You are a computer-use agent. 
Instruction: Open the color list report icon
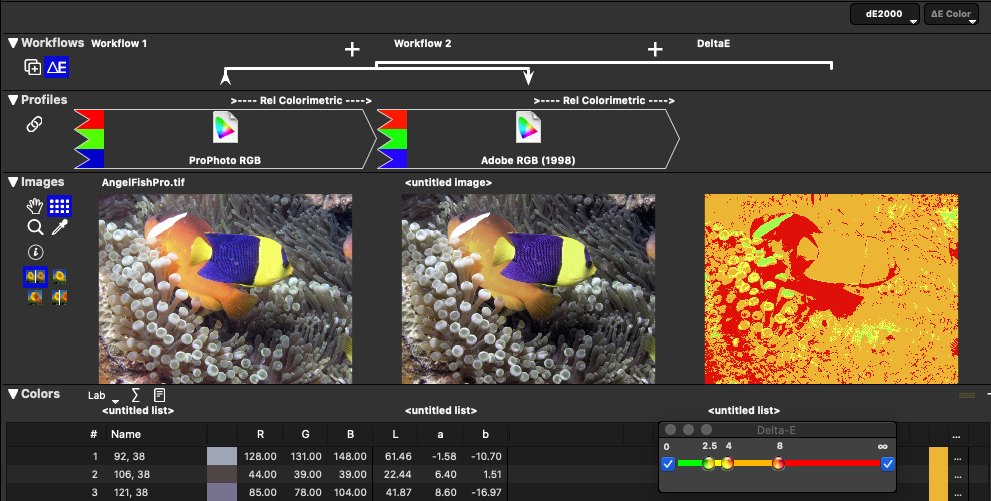click(159, 395)
